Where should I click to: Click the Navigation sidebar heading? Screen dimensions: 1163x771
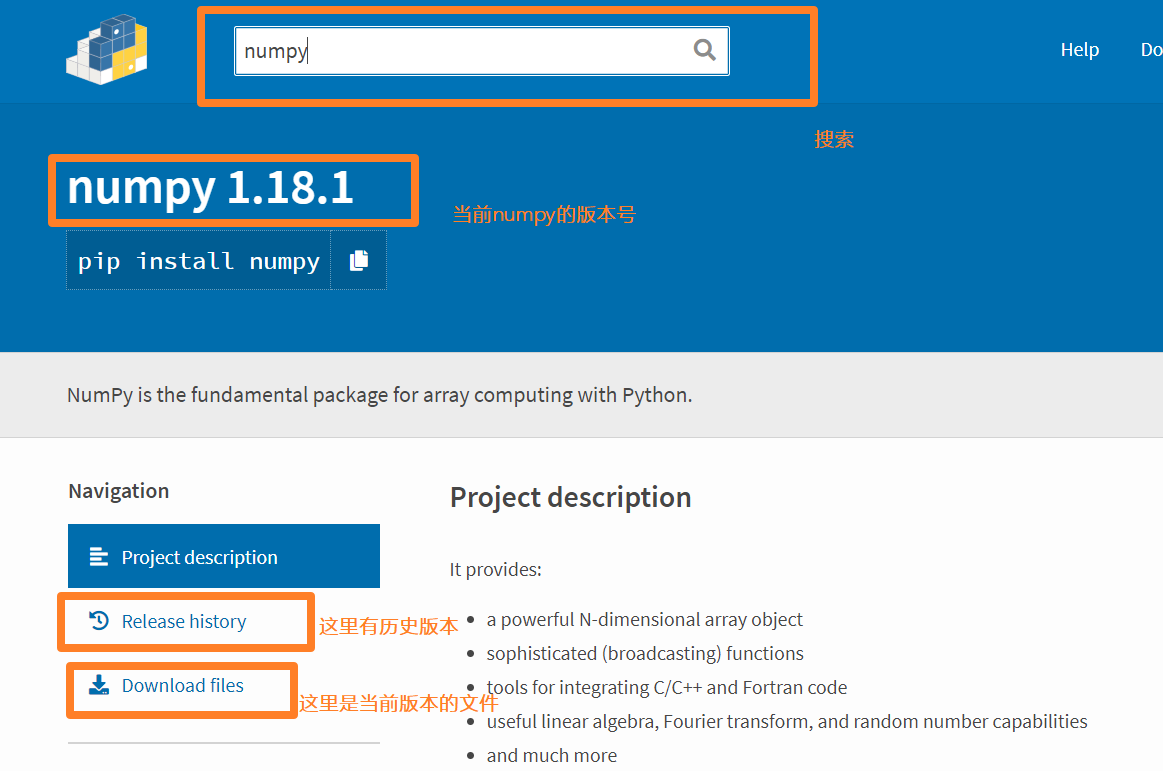pyautogui.click(x=119, y=491)
